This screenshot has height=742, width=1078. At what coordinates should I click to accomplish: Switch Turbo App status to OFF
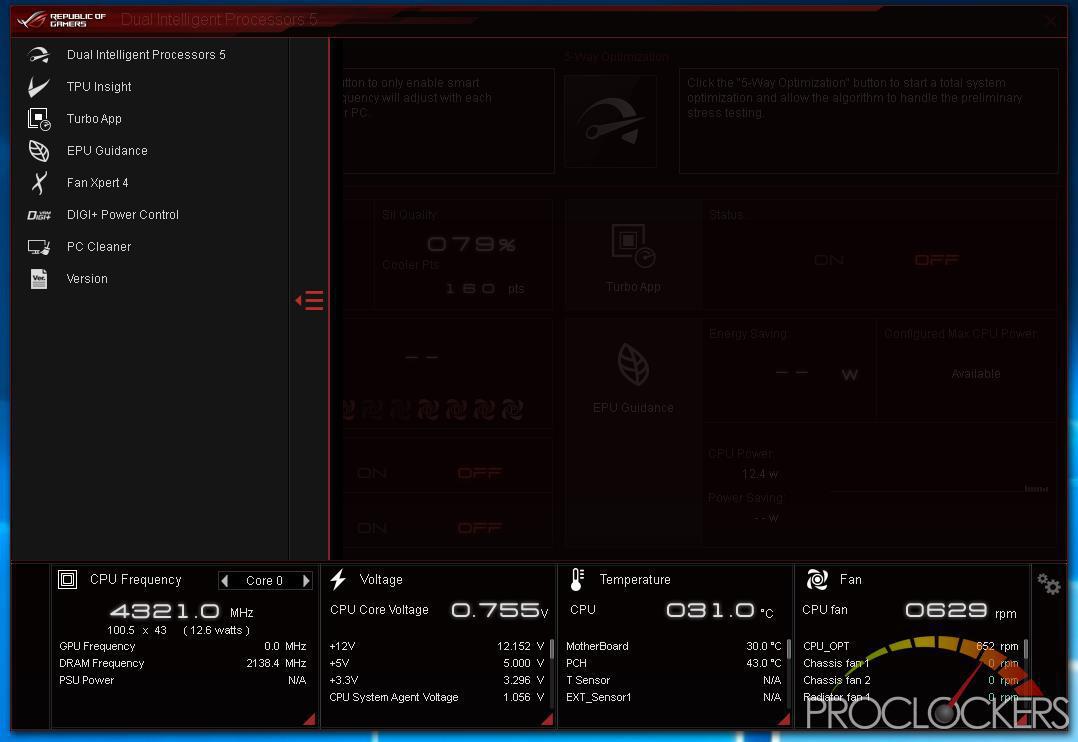click(936, 260)
